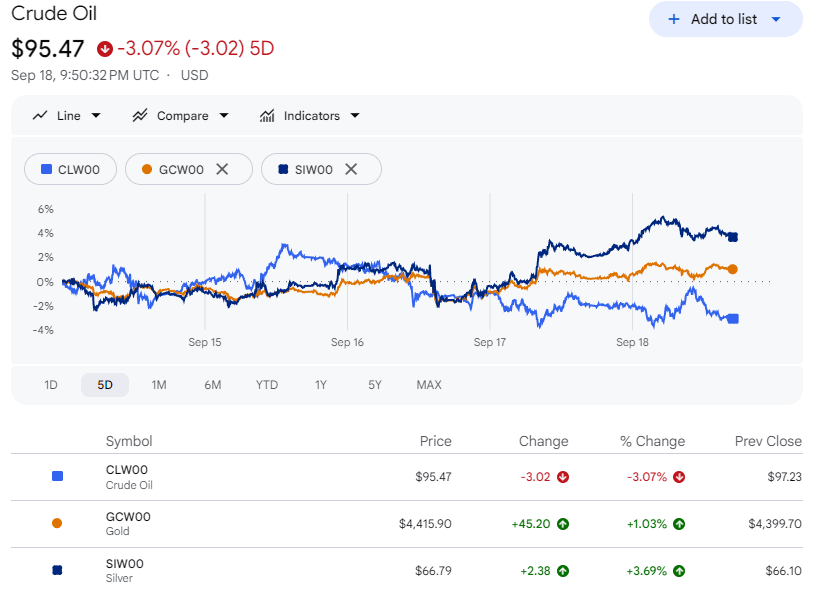Click the blue Crude Oil color swatch in table
The width and height of the screenshot is (823, 600).
click(x=58, y=476)
